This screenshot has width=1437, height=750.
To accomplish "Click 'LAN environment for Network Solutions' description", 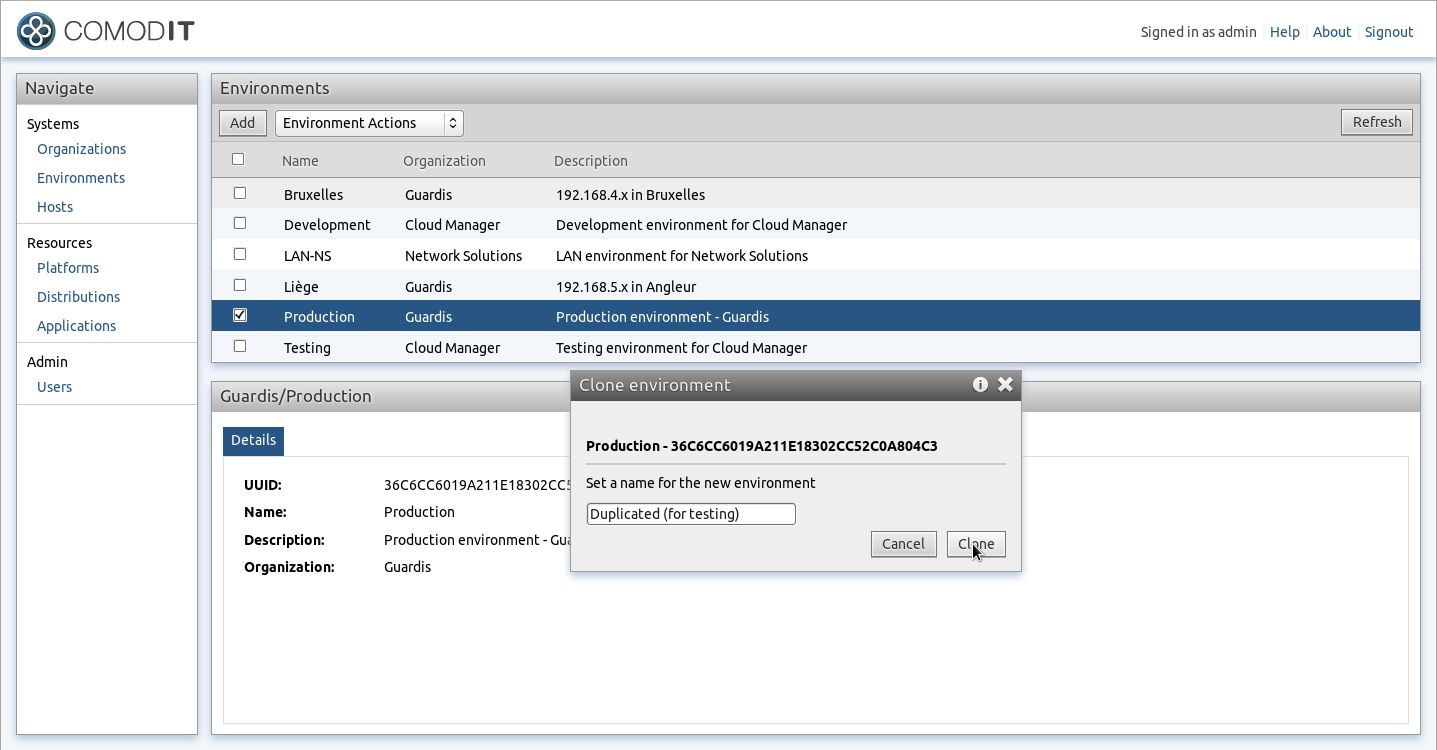I will click(x=682, y=256).
